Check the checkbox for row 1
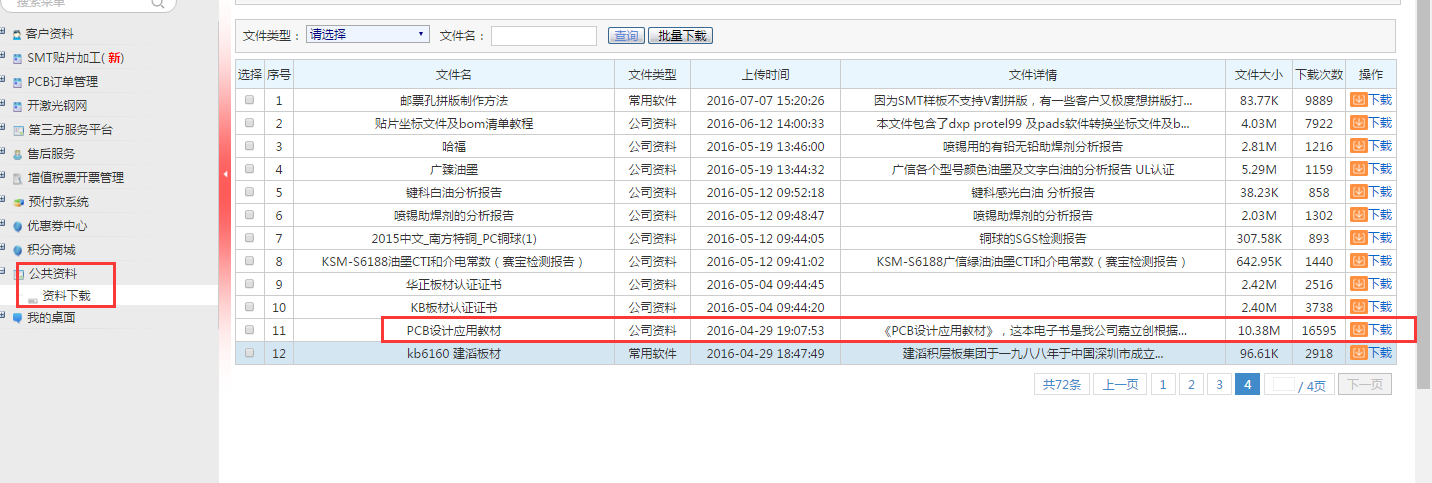The width and height of the screenshot is (1432, 483). pos(249,100)
